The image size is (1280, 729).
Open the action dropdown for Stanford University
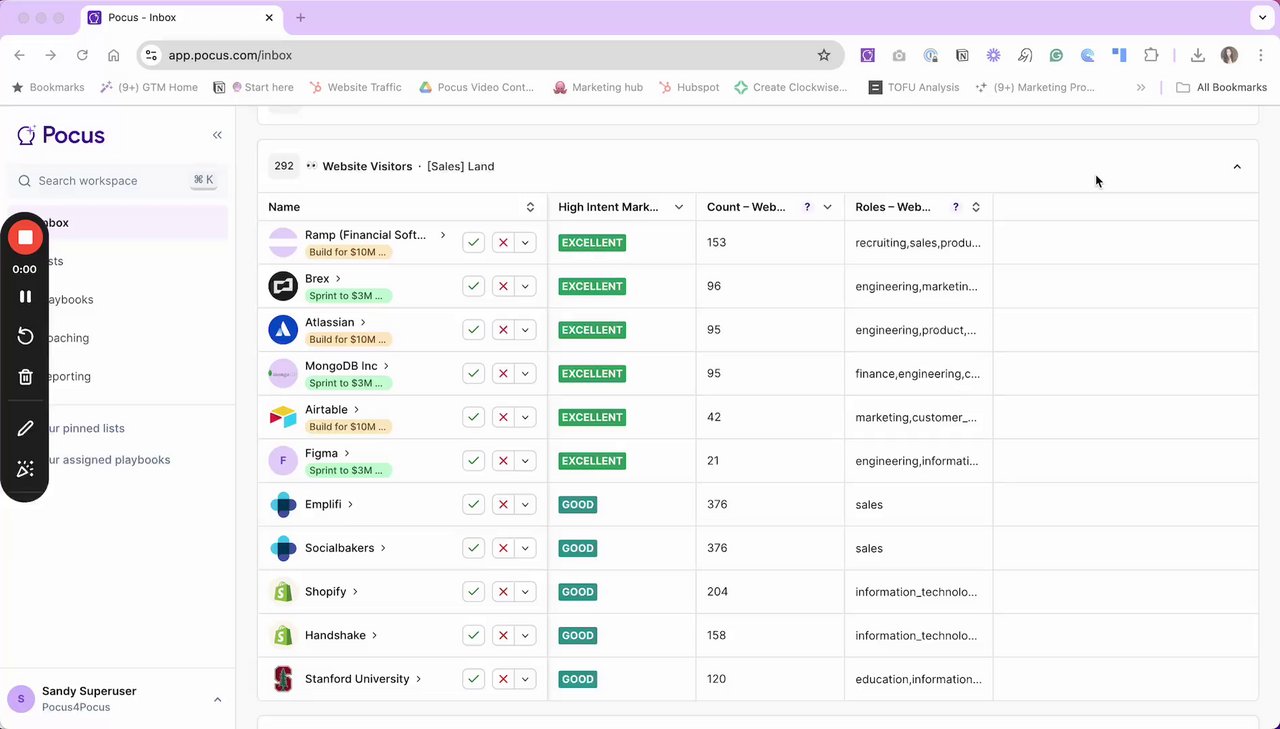pyautogui.click(x=525, y=679)
